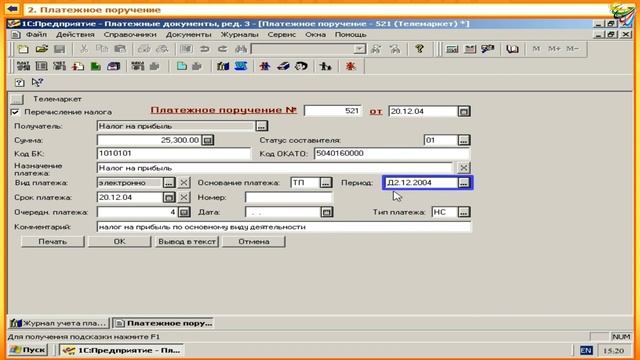Image resolution: width=640 pixels, height=360 pixels.
Task: Clear the Назначение платежа field with X
Action: coord(464,168)
